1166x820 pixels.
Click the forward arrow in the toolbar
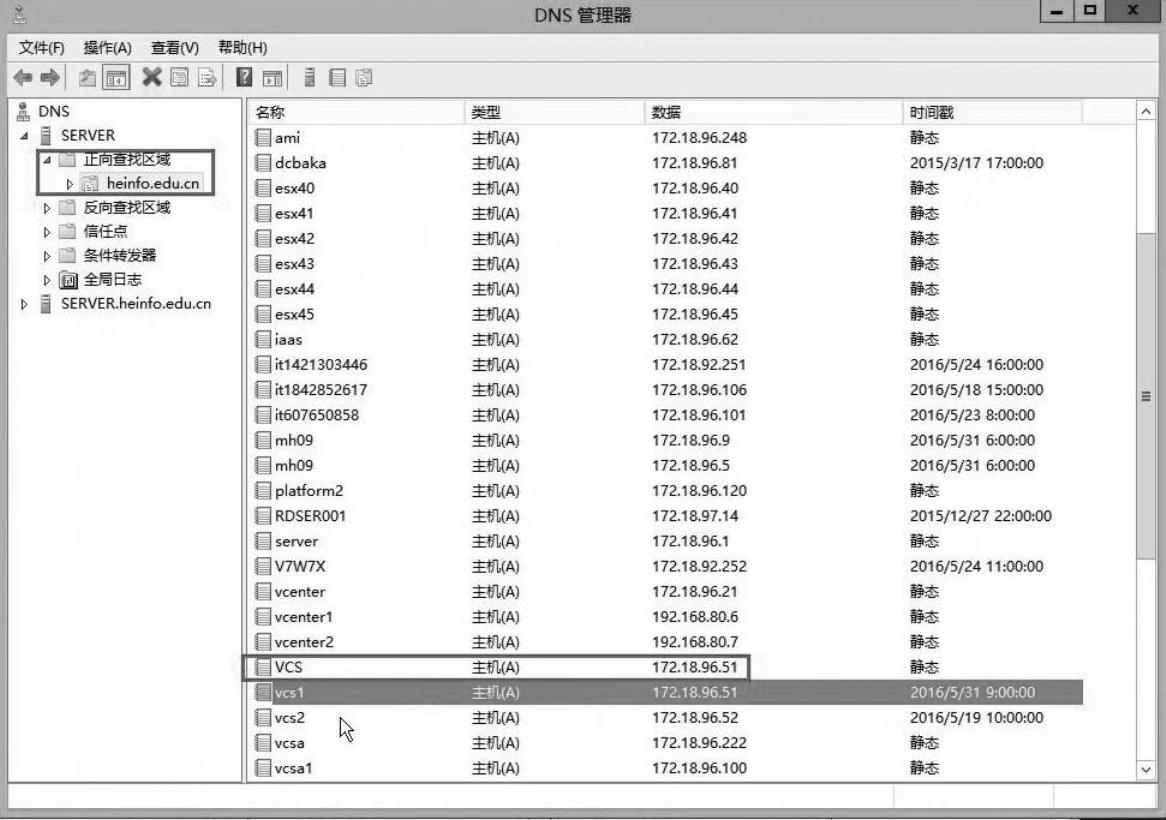pos(50,77)
